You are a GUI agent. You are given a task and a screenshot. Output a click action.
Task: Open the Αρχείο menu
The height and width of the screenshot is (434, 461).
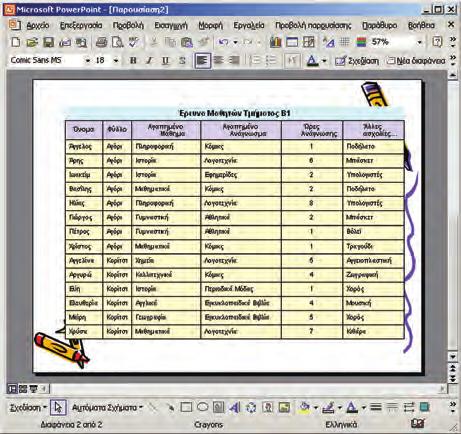pyautogui.click(x=38, y=25)
